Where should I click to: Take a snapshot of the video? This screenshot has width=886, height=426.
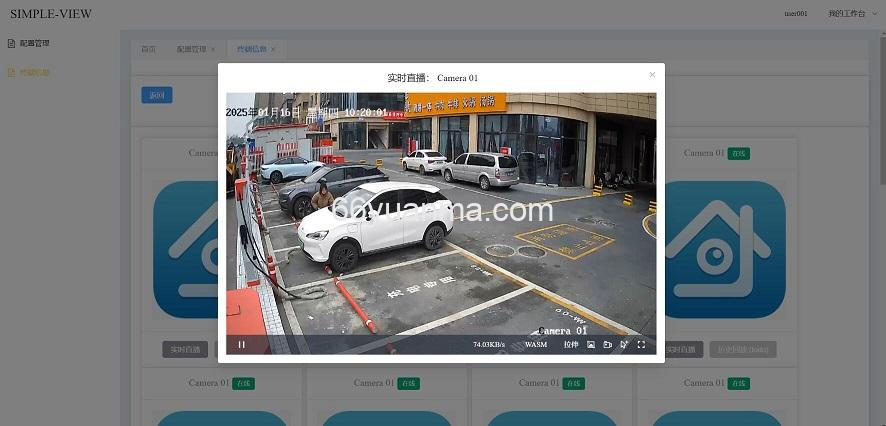[591, 345]
